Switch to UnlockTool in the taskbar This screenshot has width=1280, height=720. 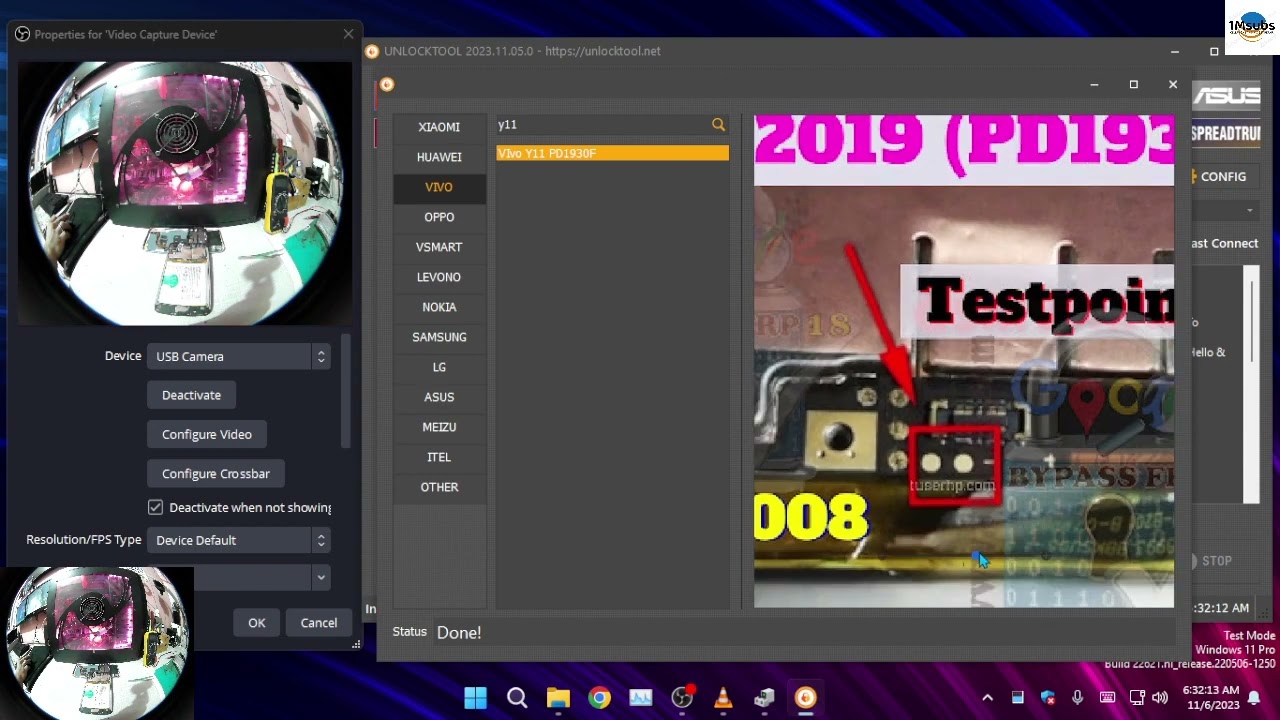click(x=805, y=697)
